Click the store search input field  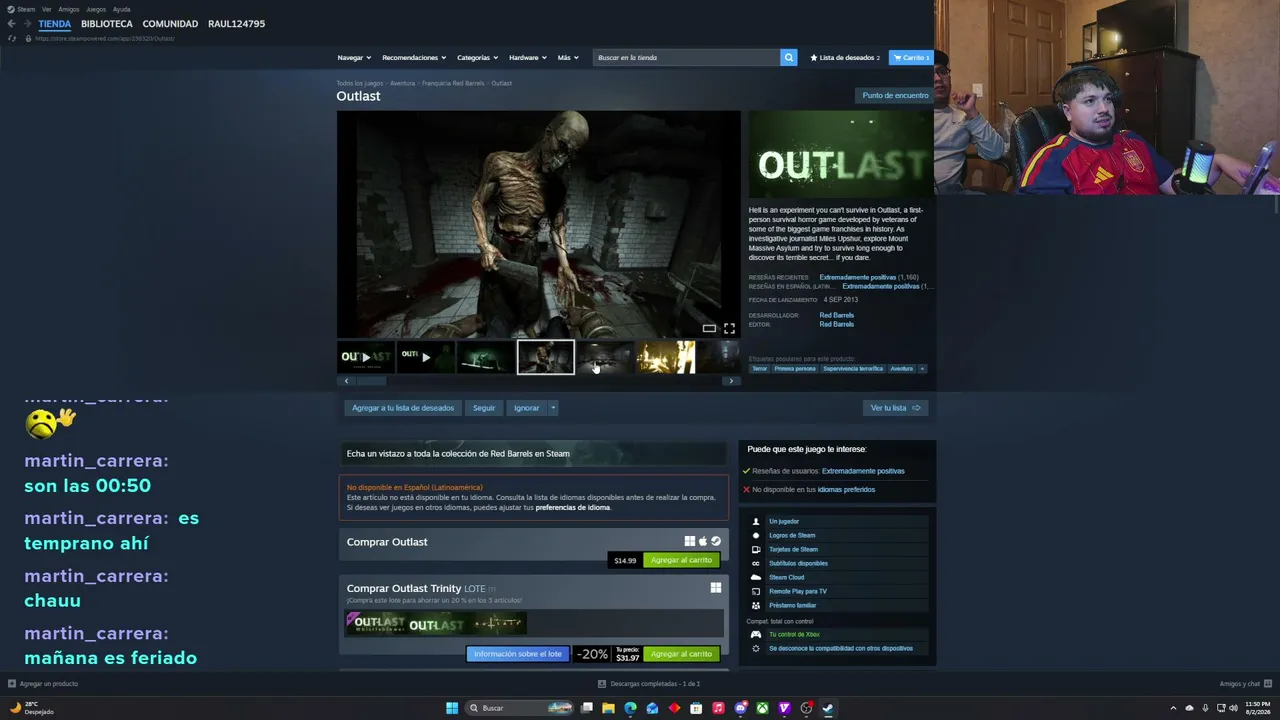click(x=686, y=57)
